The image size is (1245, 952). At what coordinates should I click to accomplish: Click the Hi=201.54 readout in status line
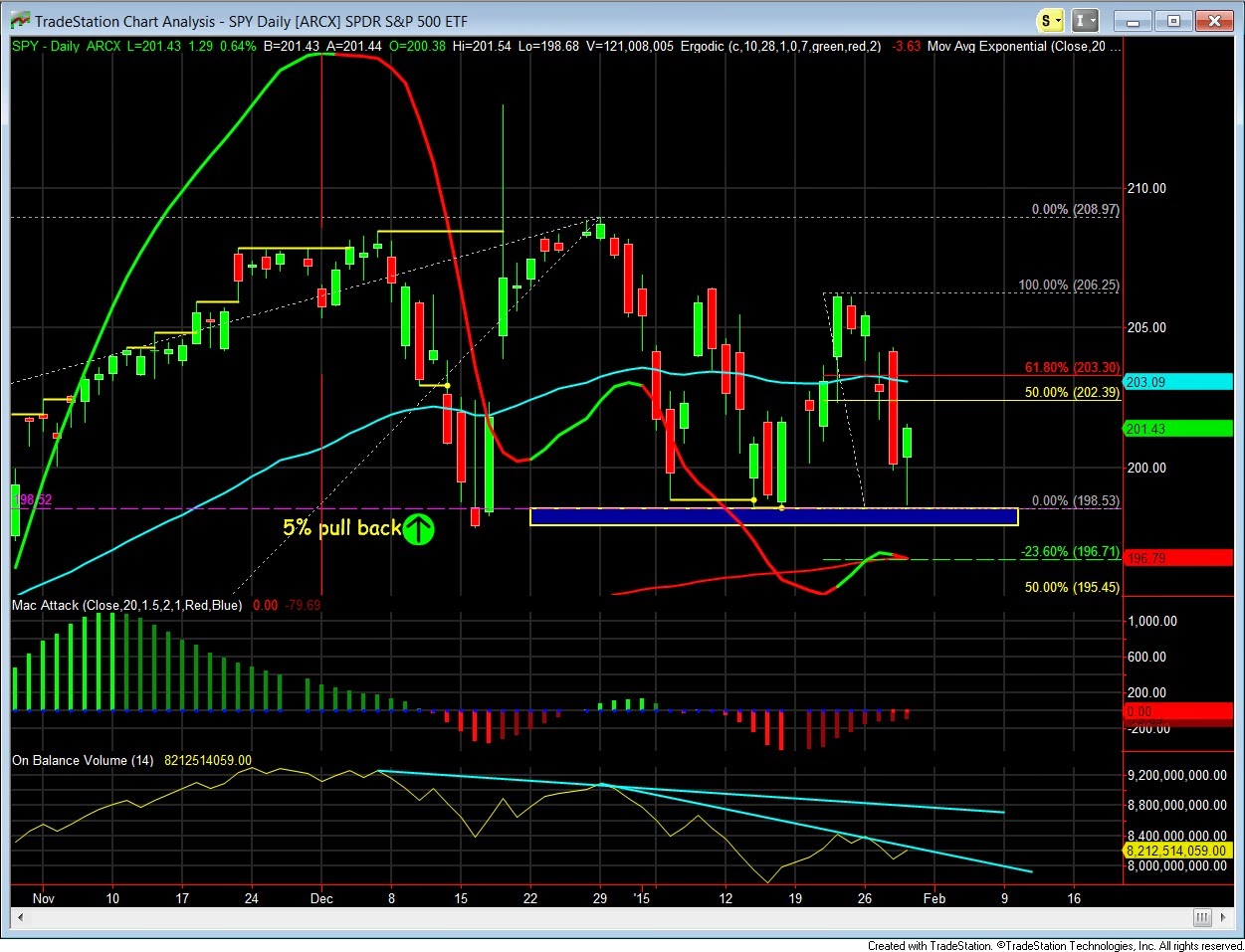(482, 46)
